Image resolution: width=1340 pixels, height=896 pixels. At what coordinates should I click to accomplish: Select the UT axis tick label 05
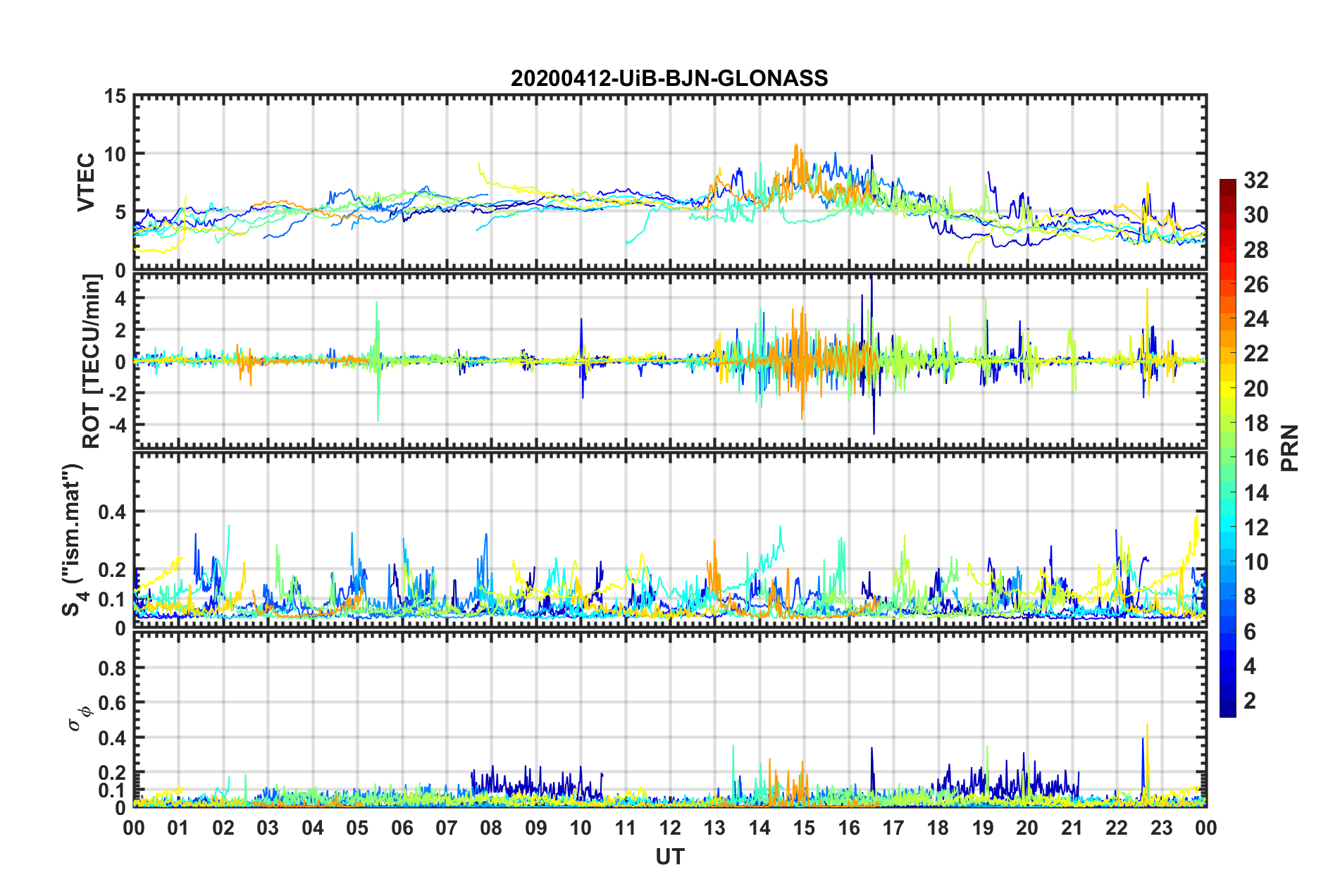tap(357, 828)
